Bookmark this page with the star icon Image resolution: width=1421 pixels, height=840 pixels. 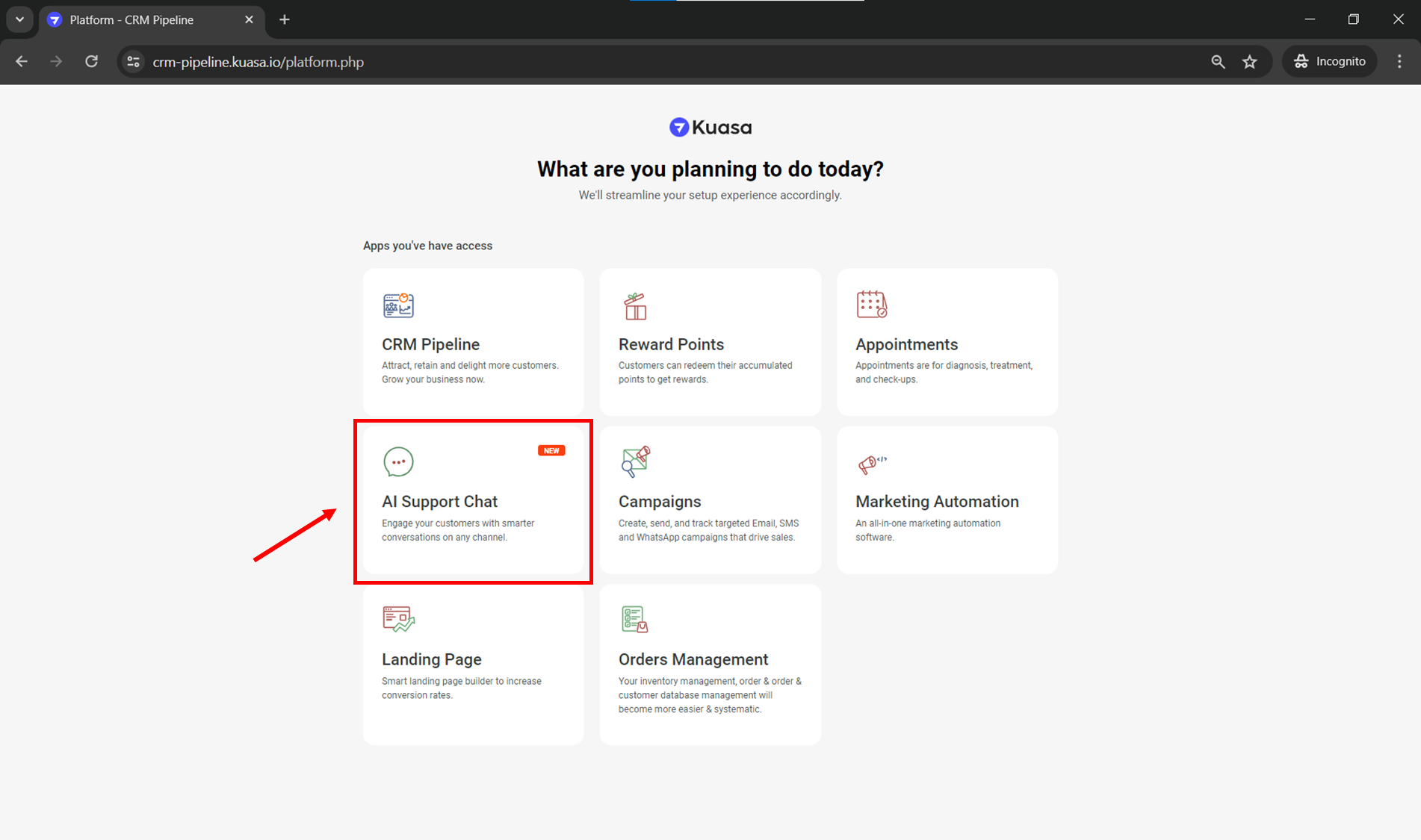pyautogui.click(x=1250, y=62)
